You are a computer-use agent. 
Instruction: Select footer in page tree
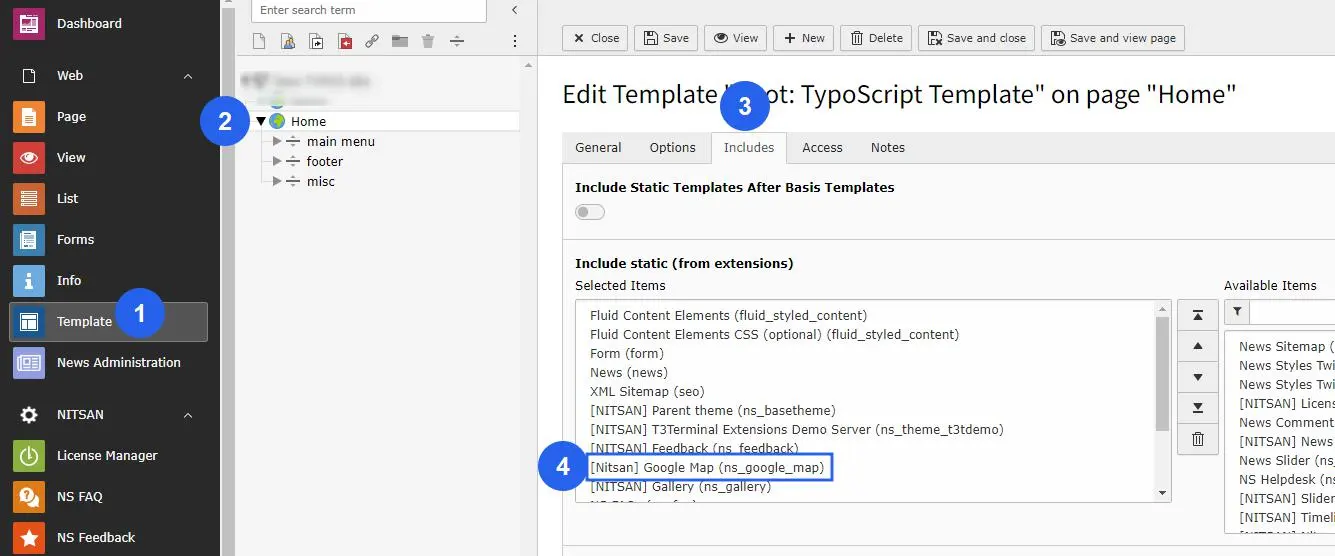tap(325, 162)
